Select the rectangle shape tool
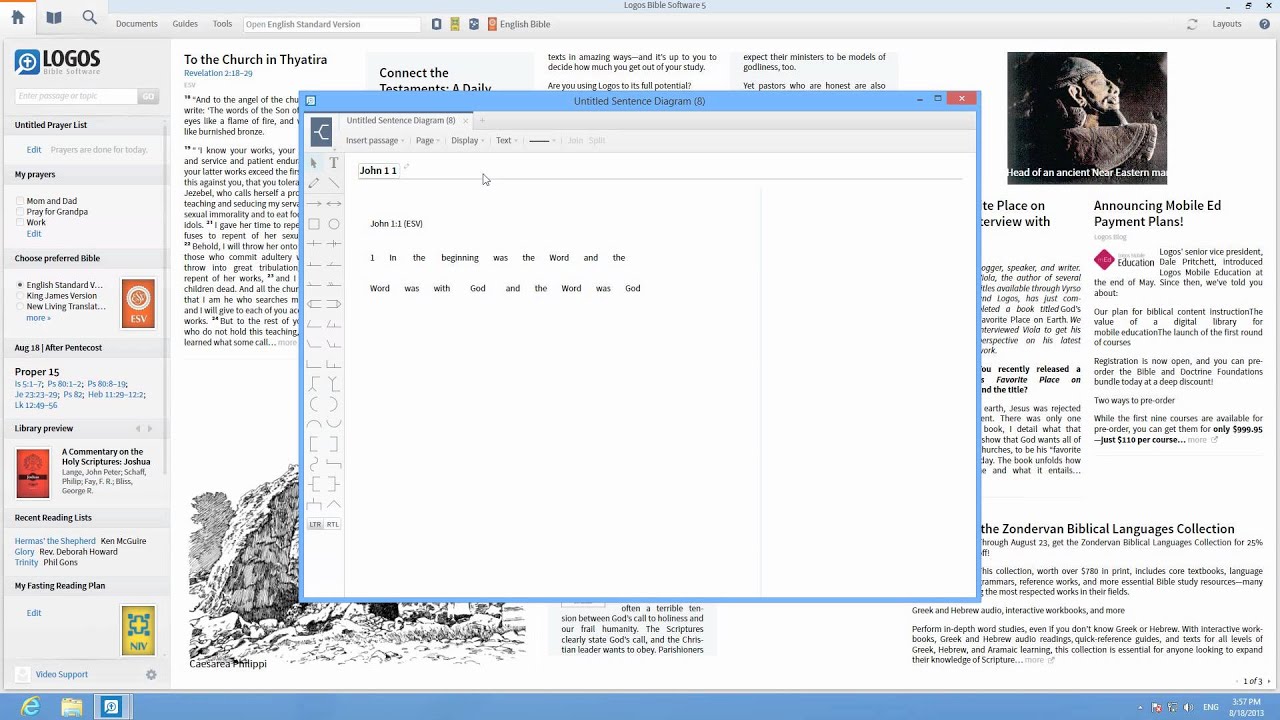This screenshot has width=1280, height=720. (x=314, y=224)
